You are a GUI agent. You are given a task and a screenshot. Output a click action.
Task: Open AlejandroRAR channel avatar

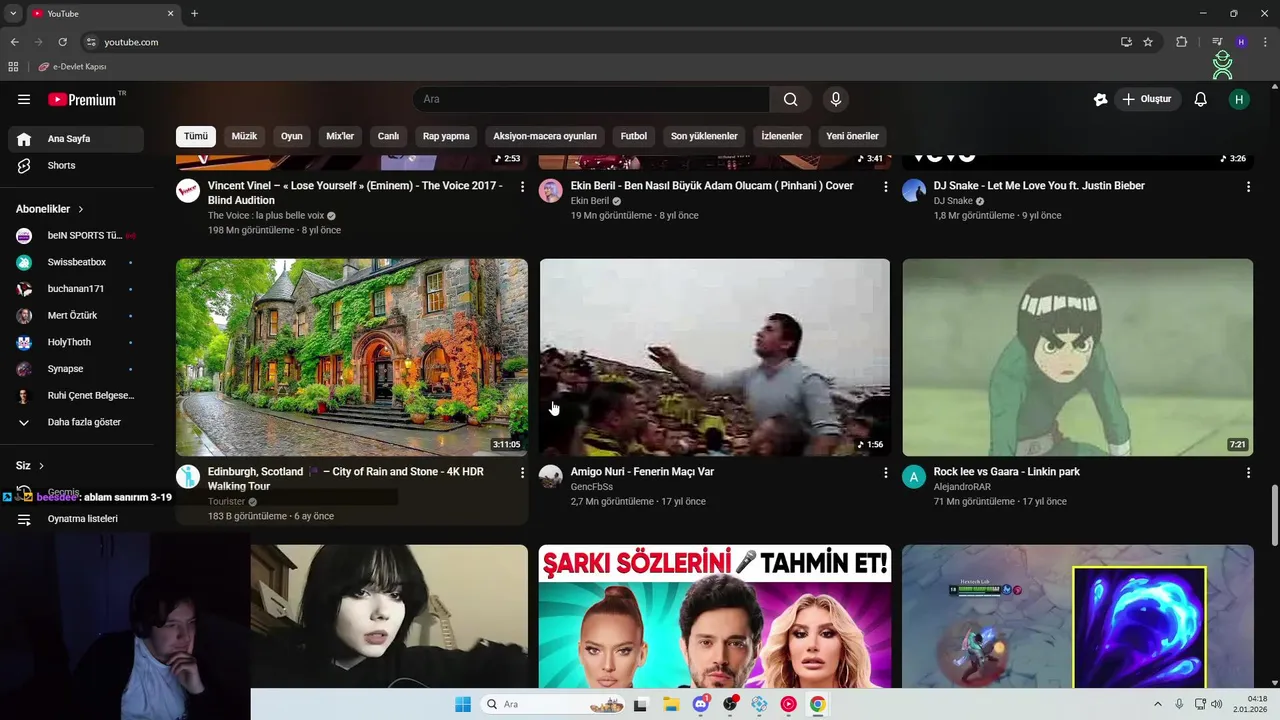click(x=914, y=477)
